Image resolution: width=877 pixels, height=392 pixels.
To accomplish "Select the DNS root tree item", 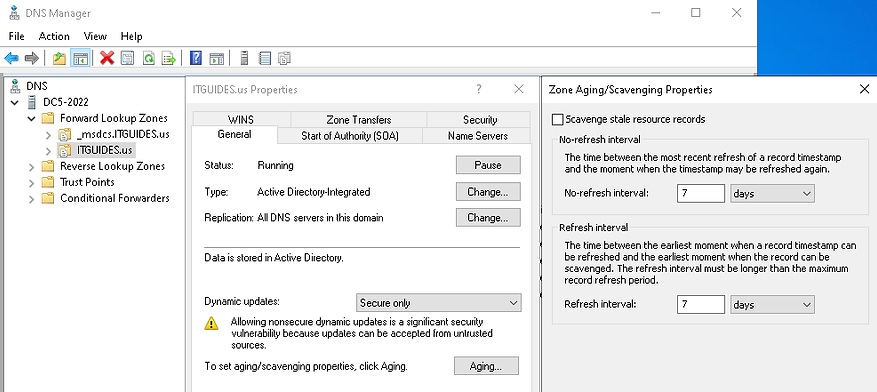I will click(37, 86).
